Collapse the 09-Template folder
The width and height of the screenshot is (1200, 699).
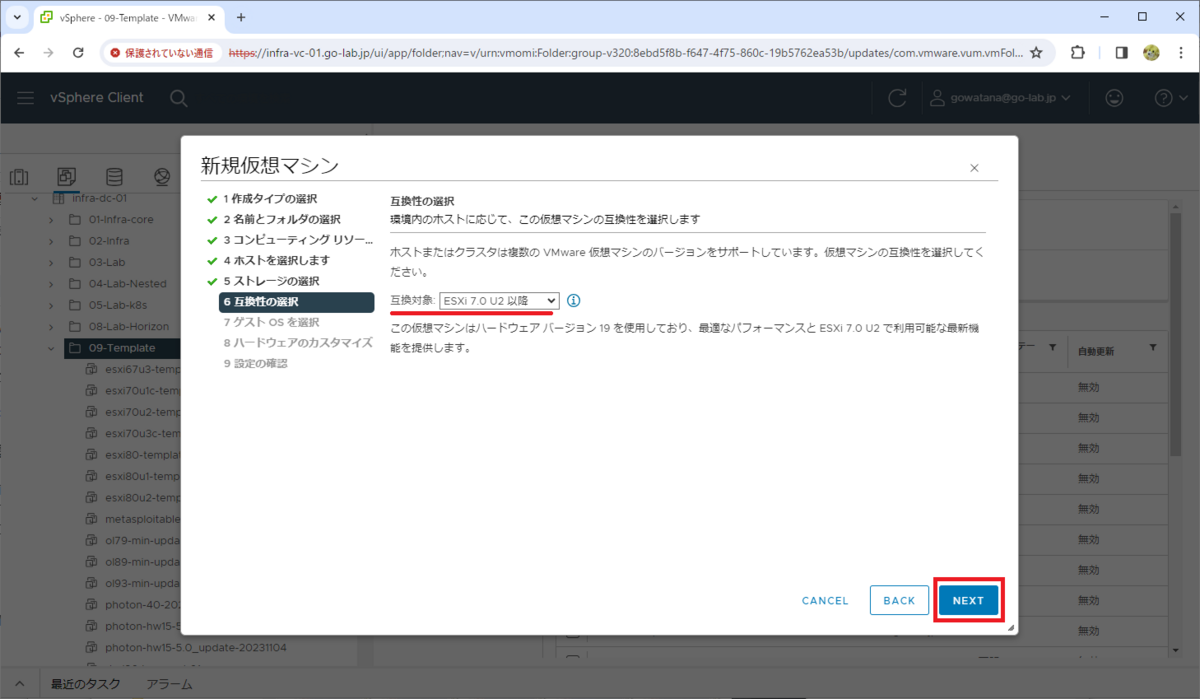pyautogui.click(x=50, y=348)
